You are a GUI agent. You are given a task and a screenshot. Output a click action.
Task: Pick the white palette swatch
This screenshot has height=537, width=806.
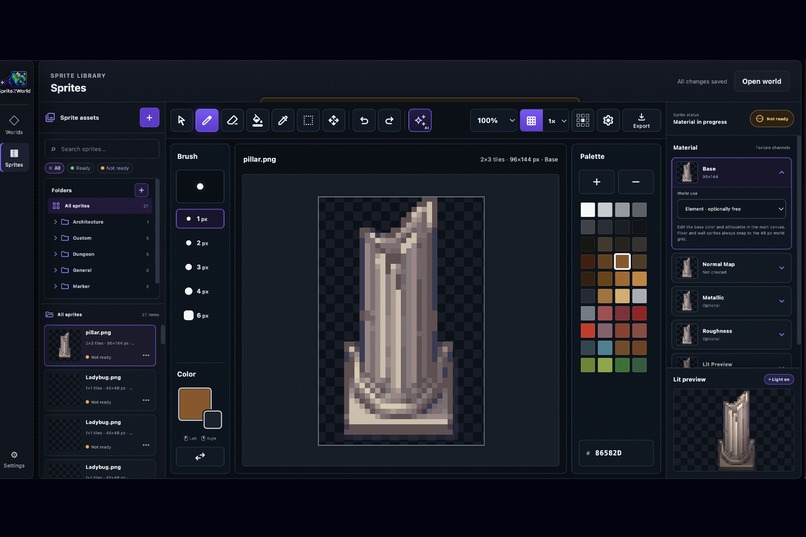(x=588, y=210)
